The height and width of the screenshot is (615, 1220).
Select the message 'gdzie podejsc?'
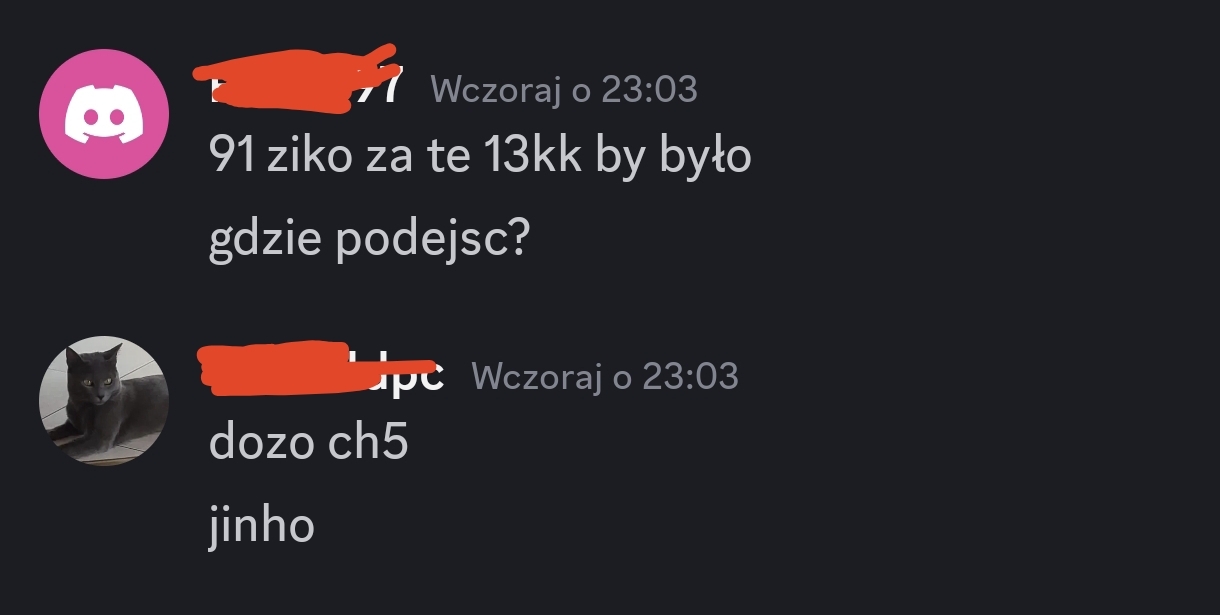point(368,241)
